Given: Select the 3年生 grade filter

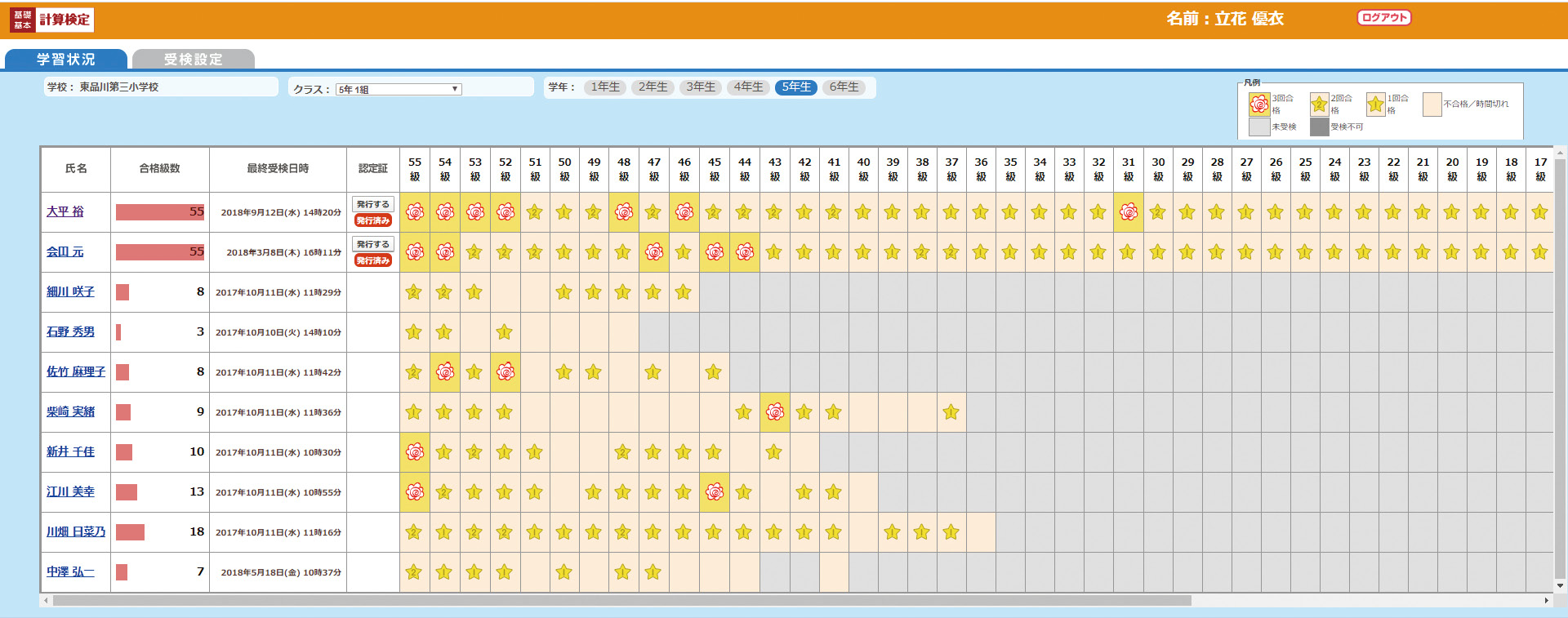Looking at the screenshot, I should (x=701, y=87).
